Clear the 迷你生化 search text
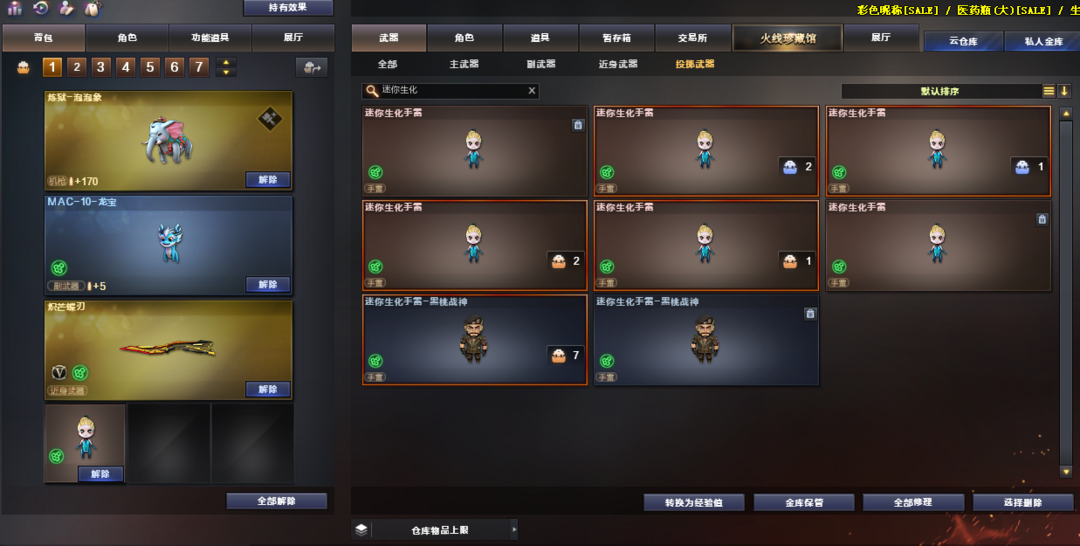Screen dimensions: 1080x546 pos(532,91)
